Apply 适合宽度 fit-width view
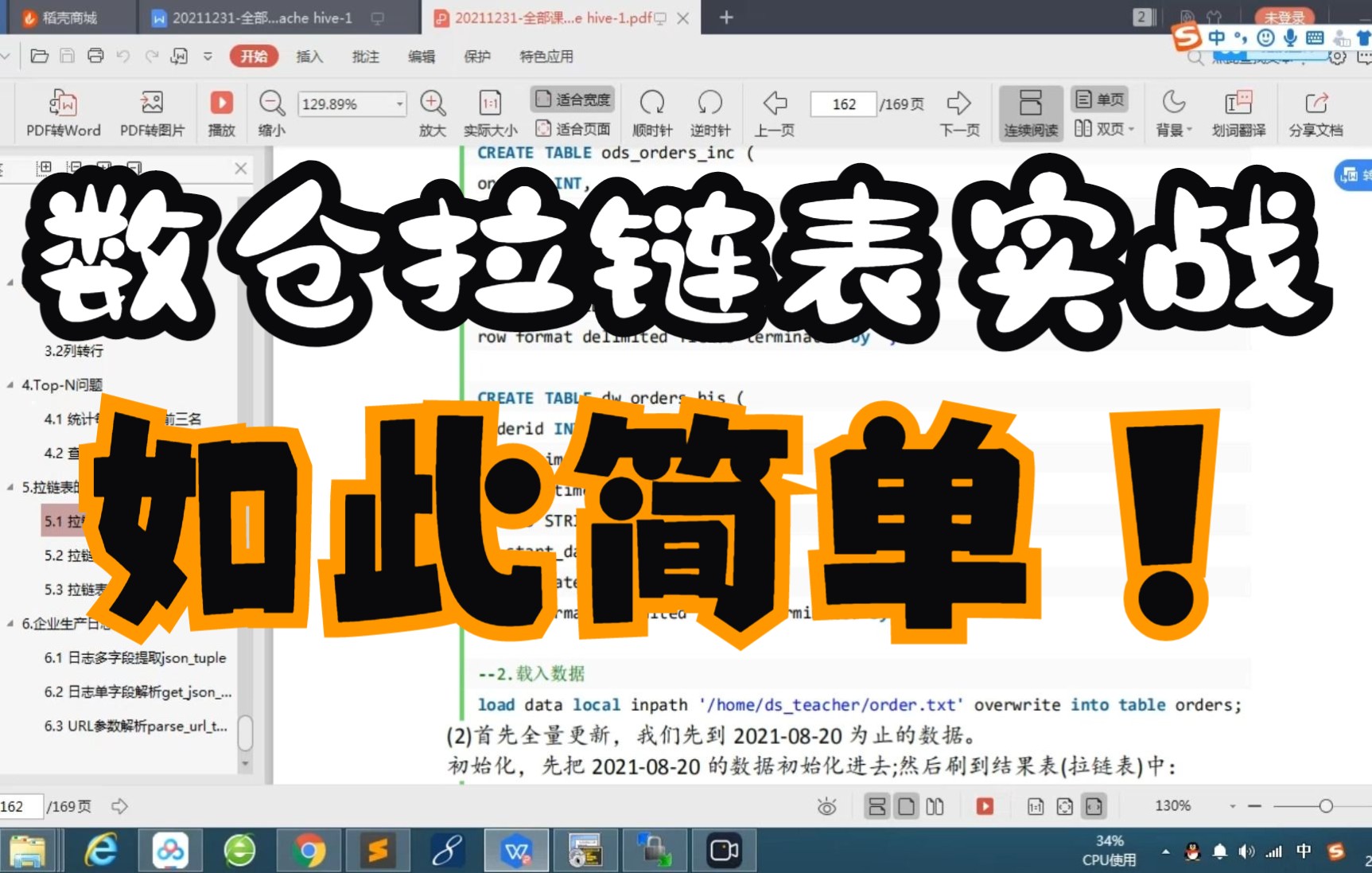The image size is (1372, 873). (572, 99)
